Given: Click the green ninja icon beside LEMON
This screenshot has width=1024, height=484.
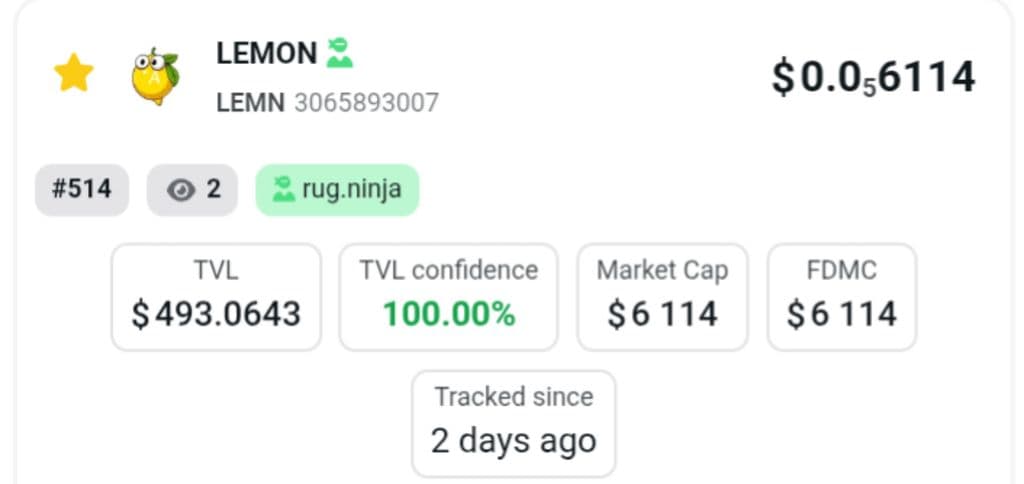Looking at the screenshot, I should [x=340, y=52].
